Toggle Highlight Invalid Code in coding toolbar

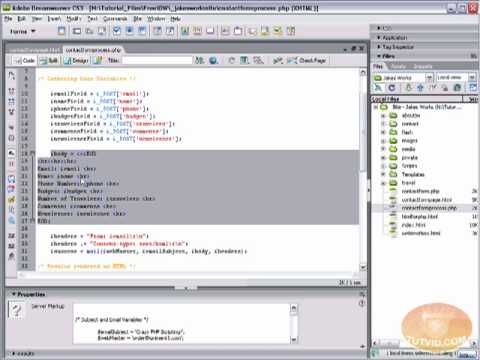click(x=11, y=164)
